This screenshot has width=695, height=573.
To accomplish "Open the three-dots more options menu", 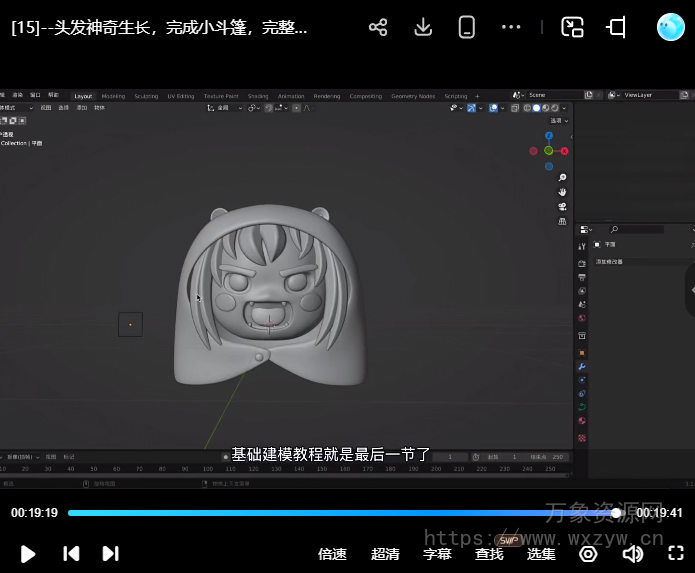I will coord(511,28).
